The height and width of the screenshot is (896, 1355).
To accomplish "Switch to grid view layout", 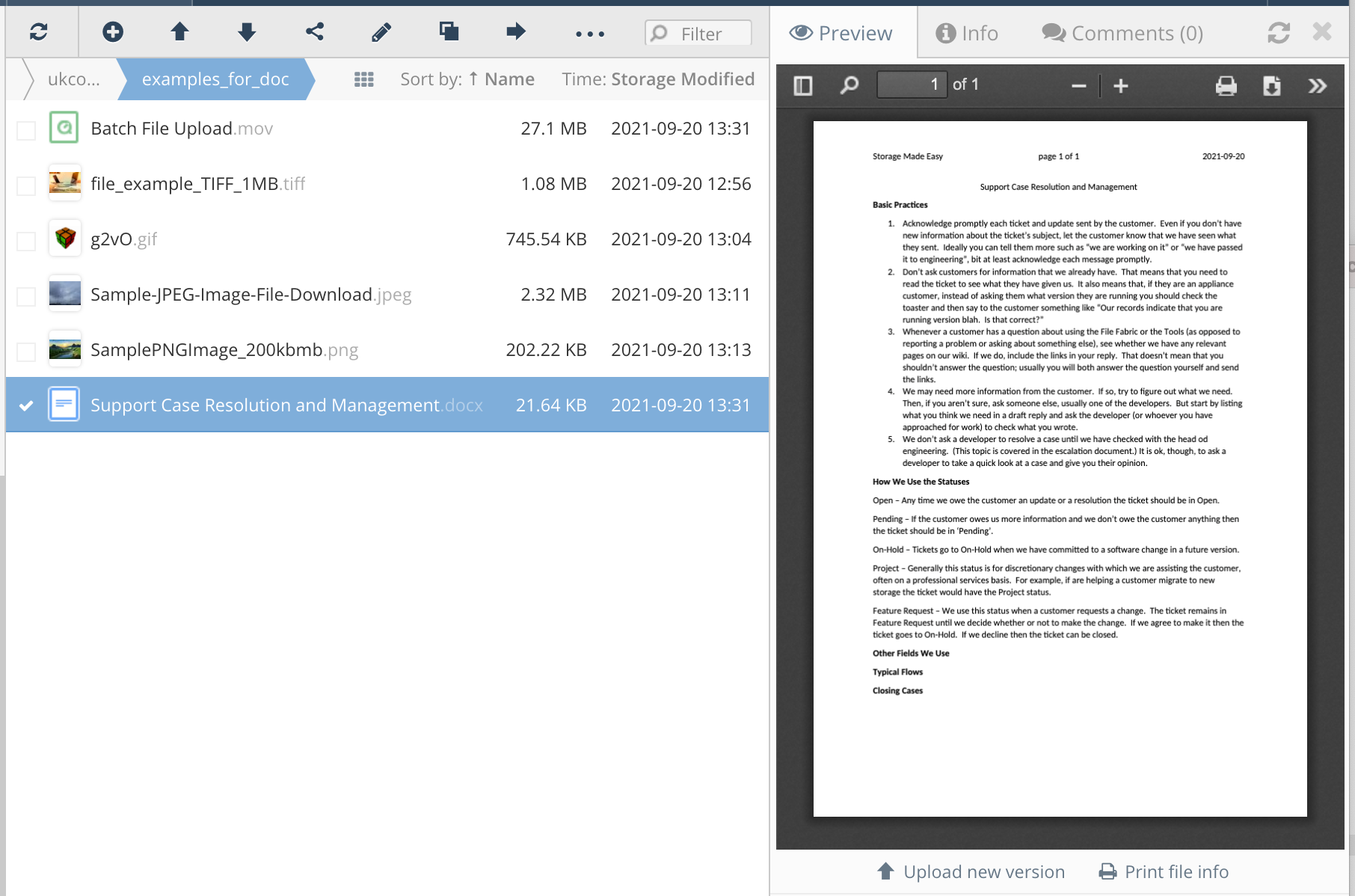I will (x=363, y=79).
